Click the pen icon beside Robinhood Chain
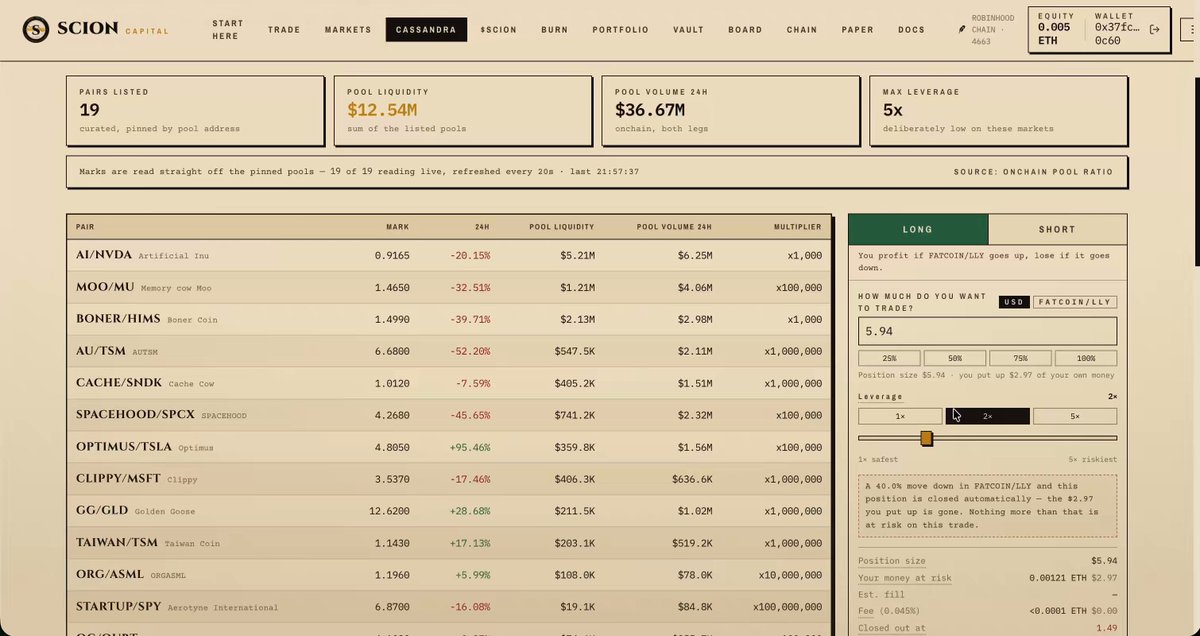This screenshot has height=636, width=1200. click(962, 30)
